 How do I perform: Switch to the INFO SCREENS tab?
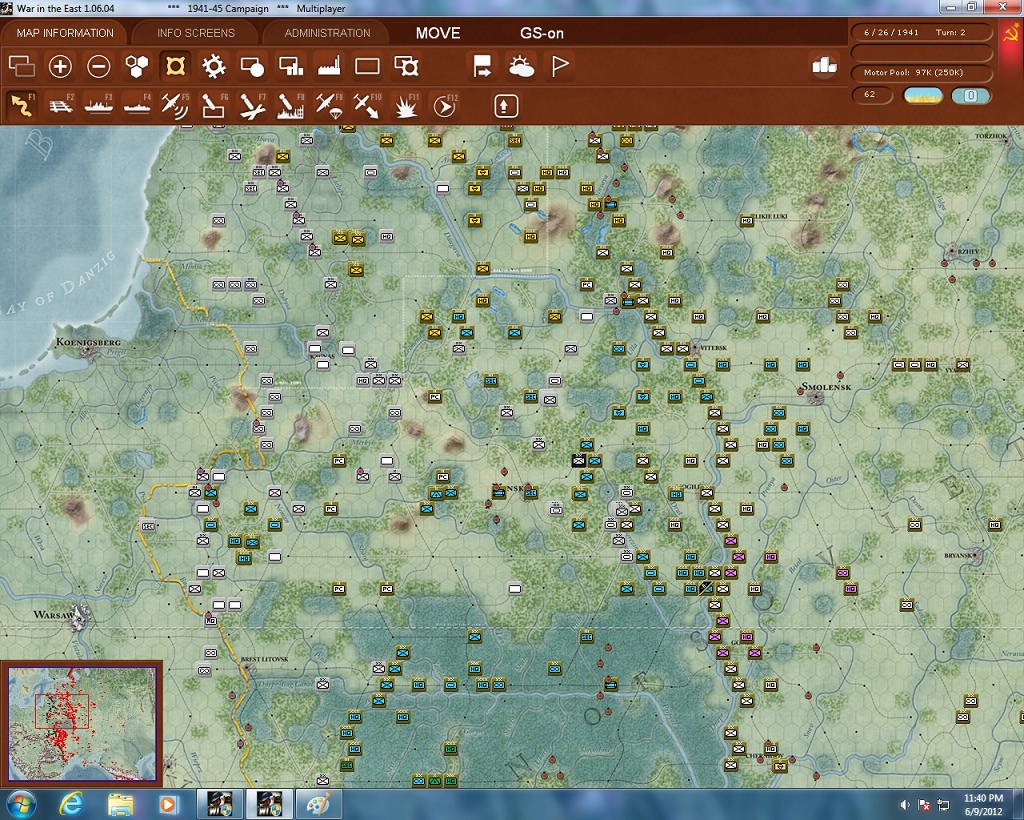(x=196, y=33)
